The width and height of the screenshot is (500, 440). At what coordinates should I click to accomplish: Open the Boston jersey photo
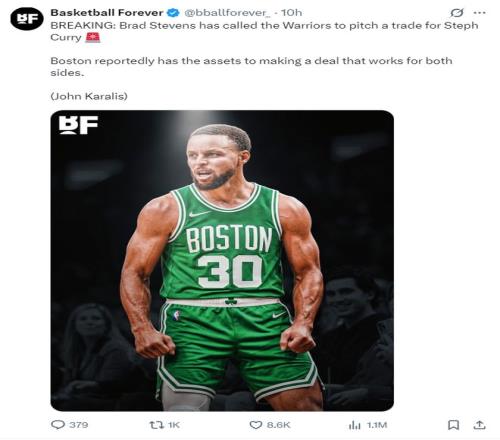point(222,260)
